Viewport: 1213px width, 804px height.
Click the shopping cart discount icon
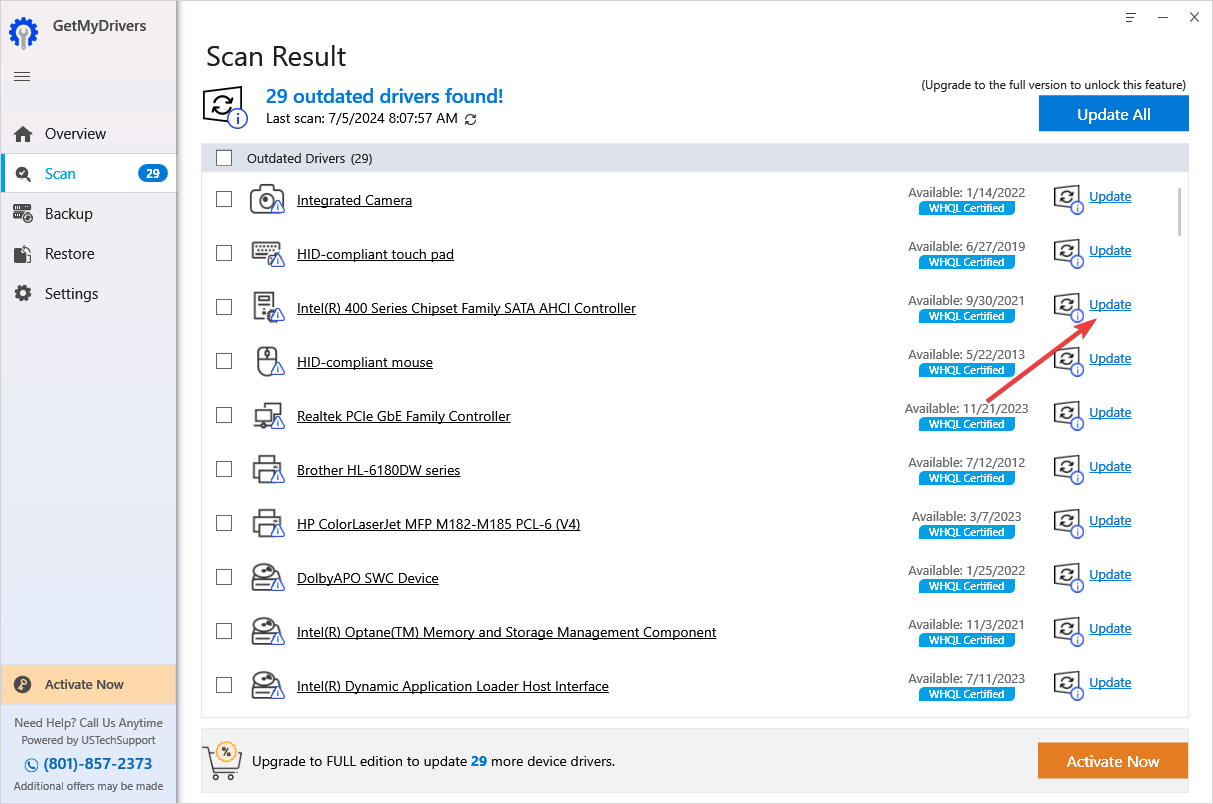click(223, 761)
